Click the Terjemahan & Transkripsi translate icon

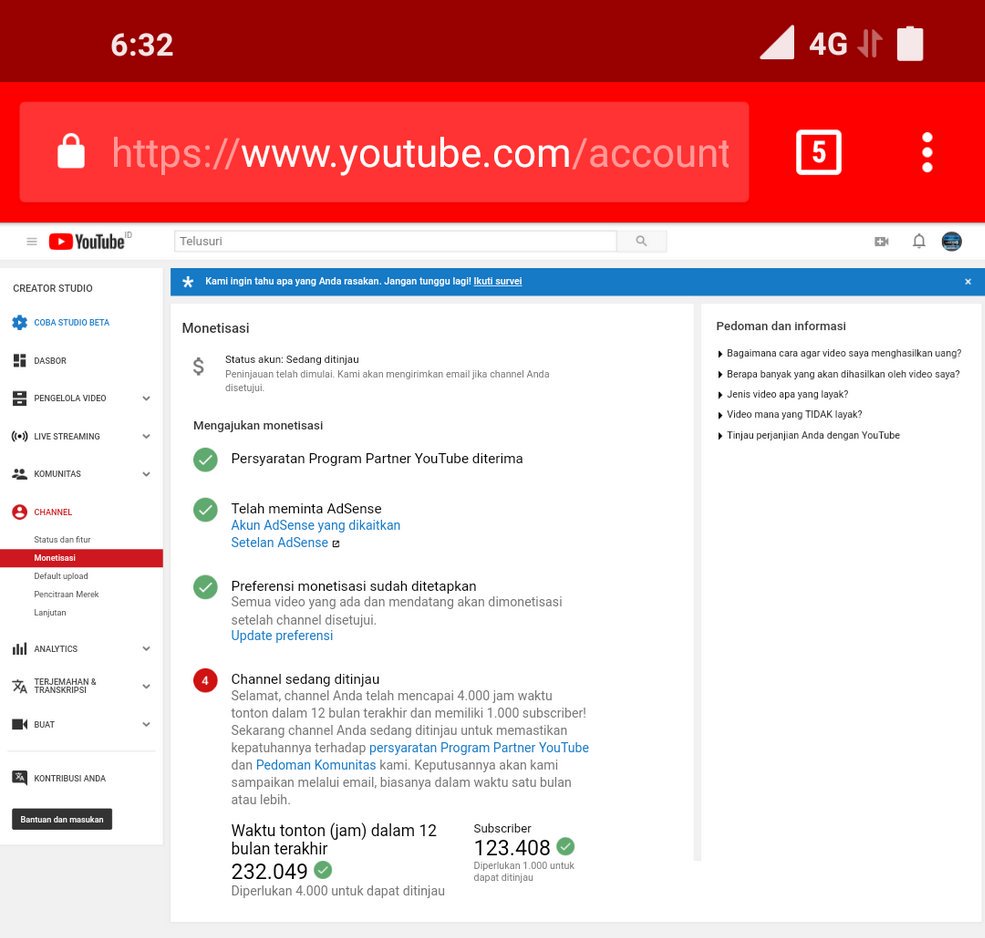(19, 686)
